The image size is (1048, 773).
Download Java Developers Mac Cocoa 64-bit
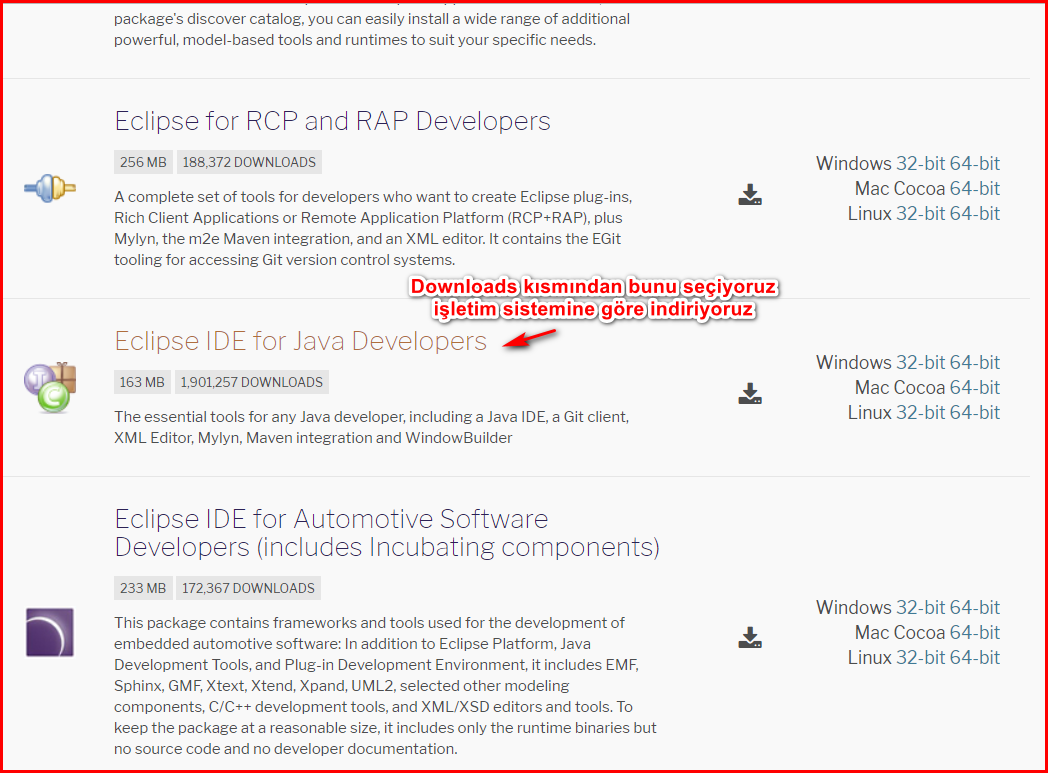click(974, 388)
